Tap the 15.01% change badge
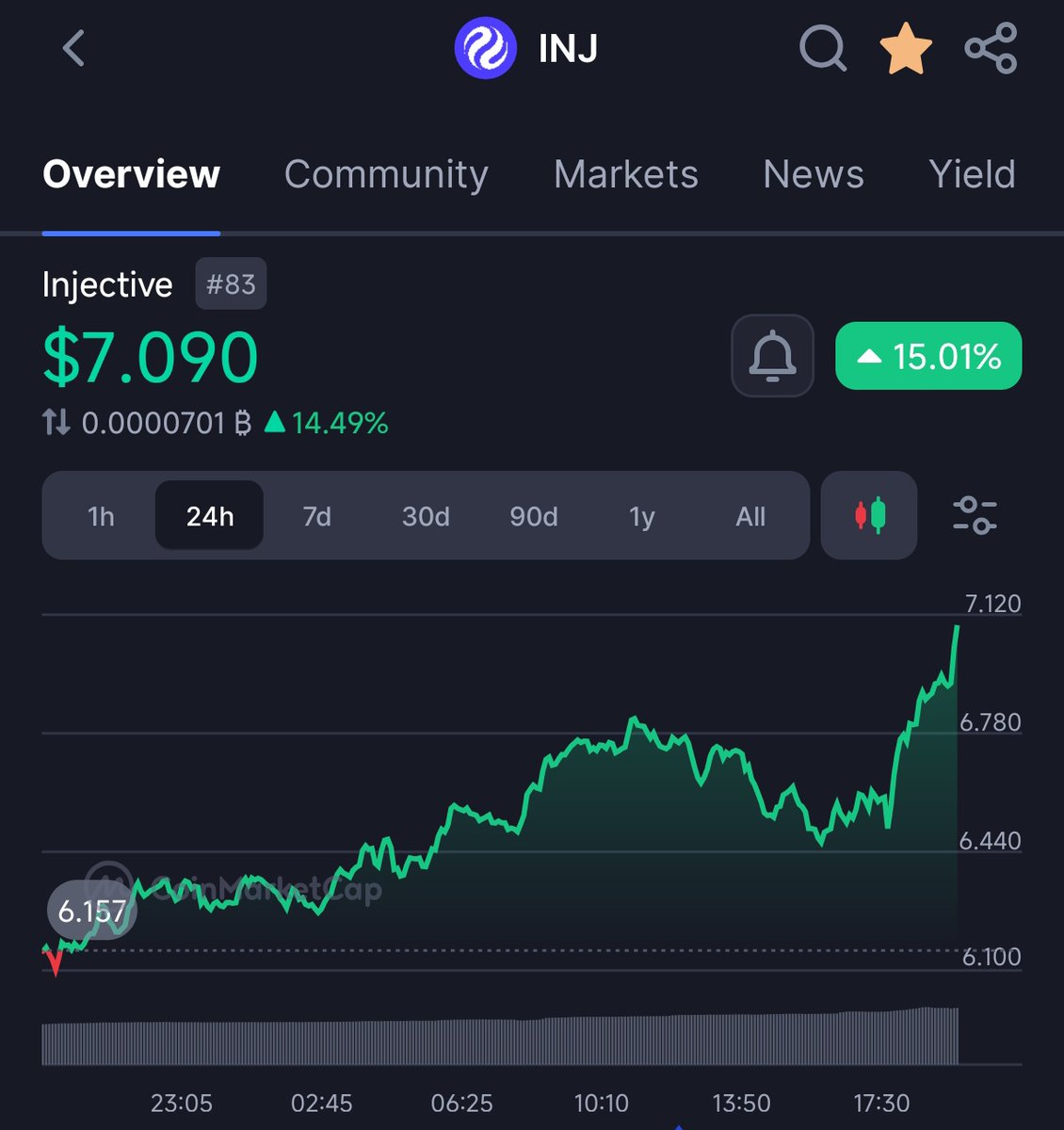The width and height of the screenshot is (1064, 1130). point(928,356)
